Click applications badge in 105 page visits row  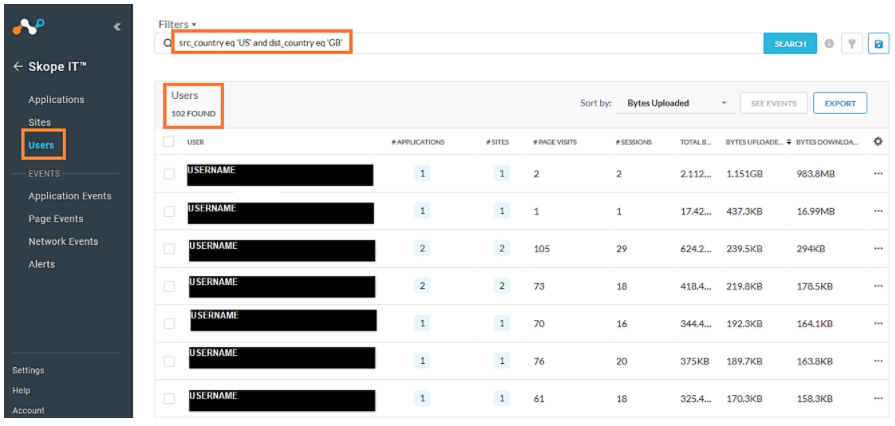click(422, 248)
